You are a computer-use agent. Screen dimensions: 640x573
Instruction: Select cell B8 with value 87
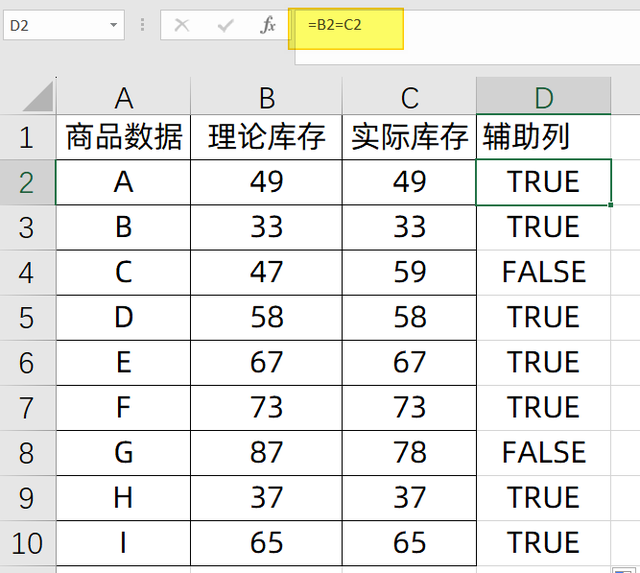click(266, 453)
